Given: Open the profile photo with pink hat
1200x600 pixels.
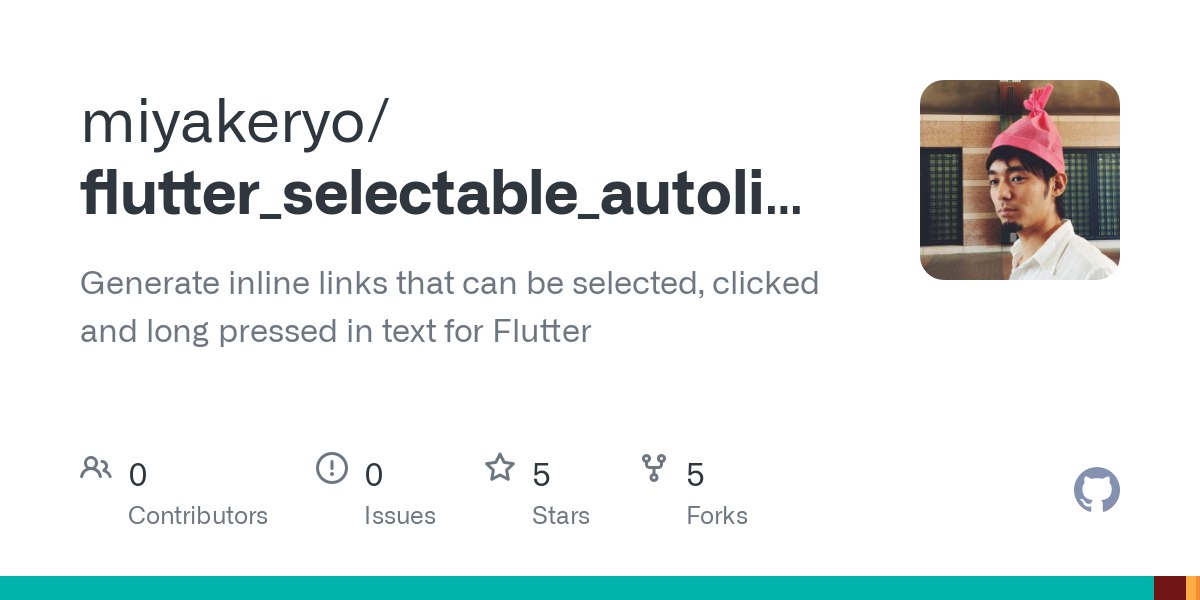Looking at the screenshot, I should pyautogui.click(x=1020, y=180).
